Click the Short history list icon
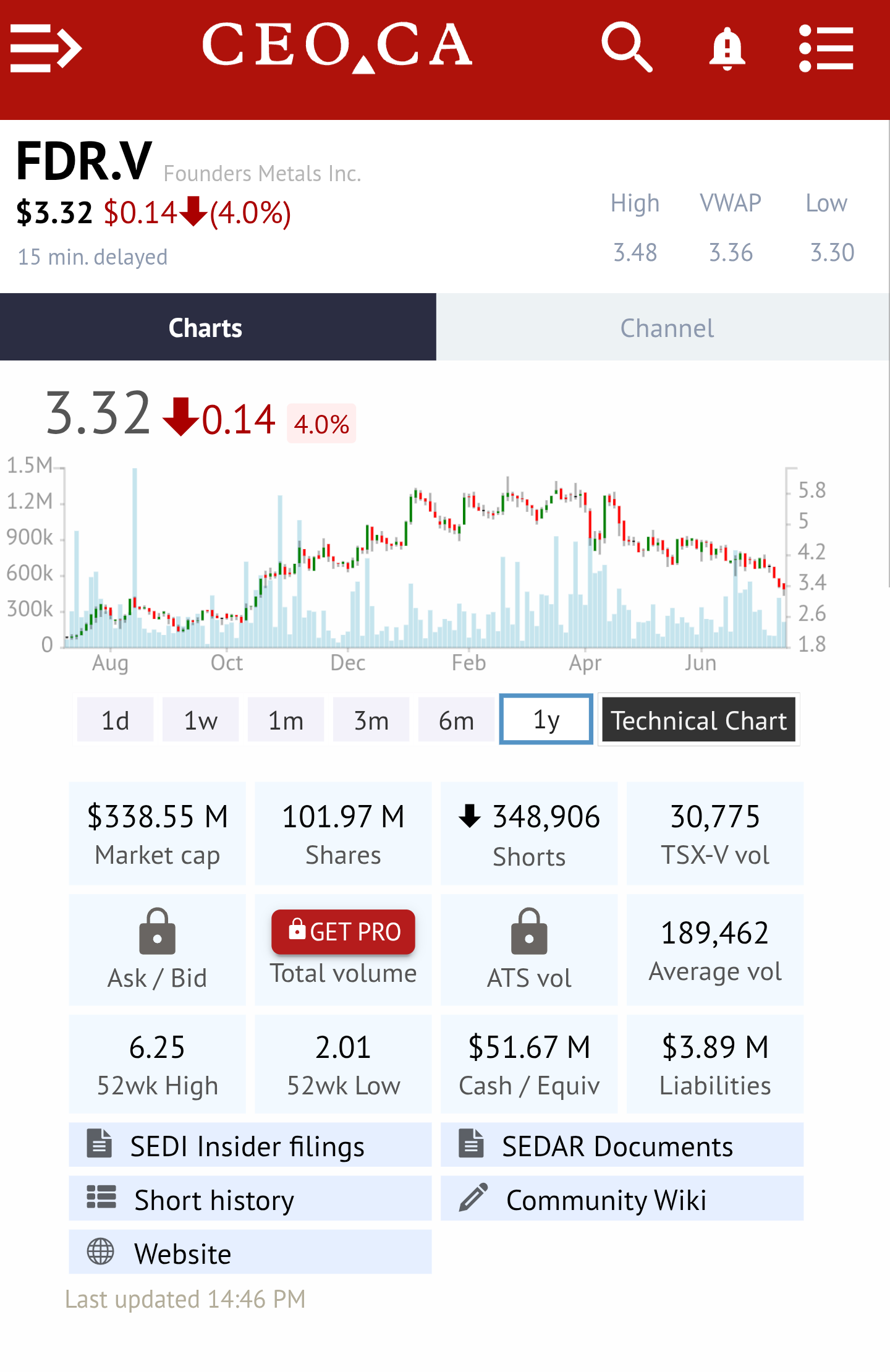Image resolution: width=890 pixels, height=1372 pixels. pyautogui.click(x=101, y=1197)
